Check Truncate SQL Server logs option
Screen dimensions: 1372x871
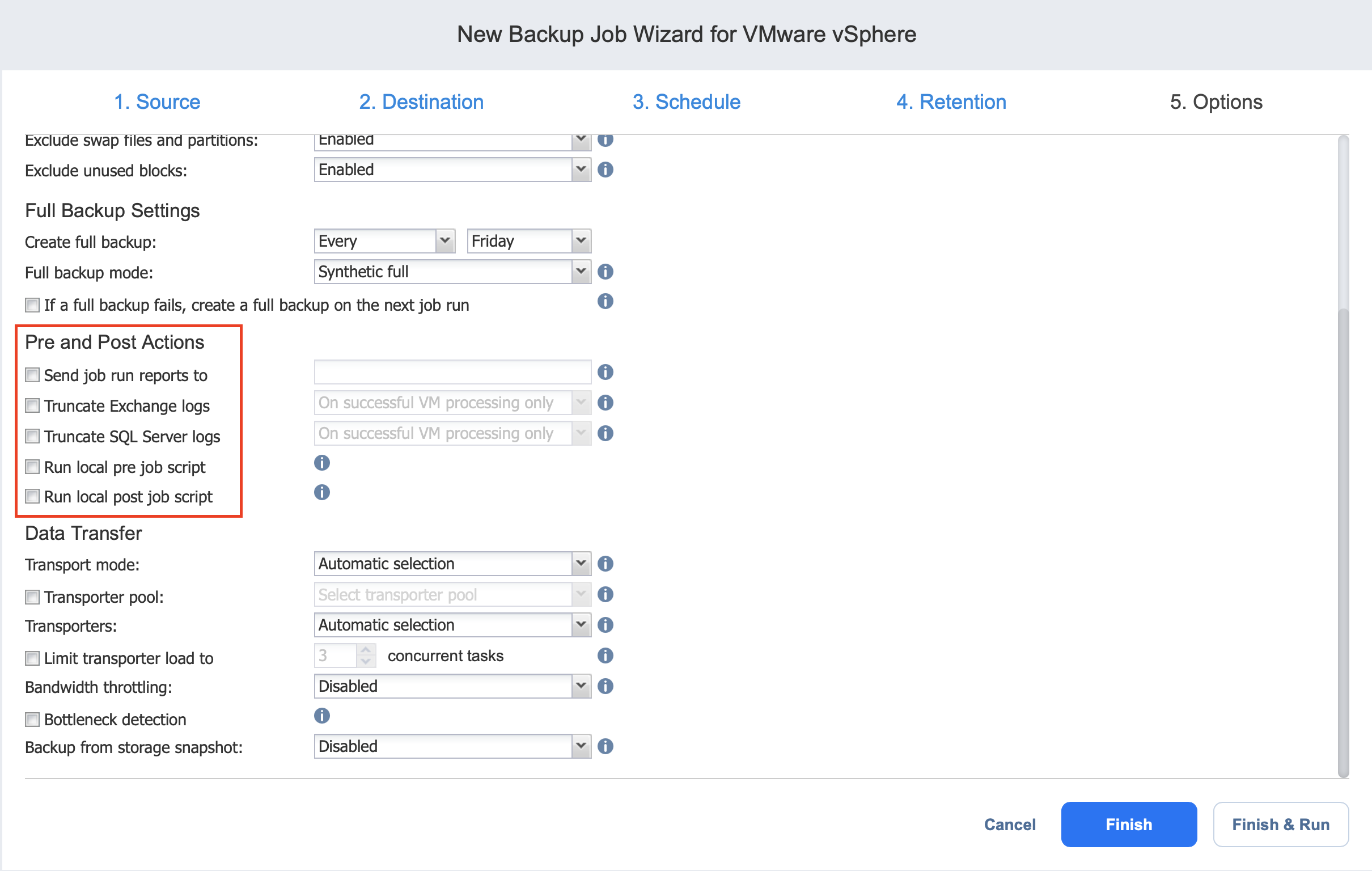(32, 437)
